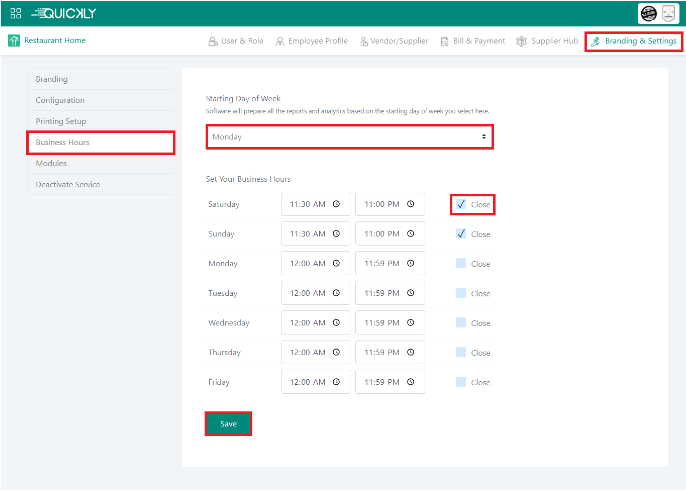Viewport: 686px width, 492px height.
Task: Click clock icon in Monday opening time
Action: click(x=336, y=264)
